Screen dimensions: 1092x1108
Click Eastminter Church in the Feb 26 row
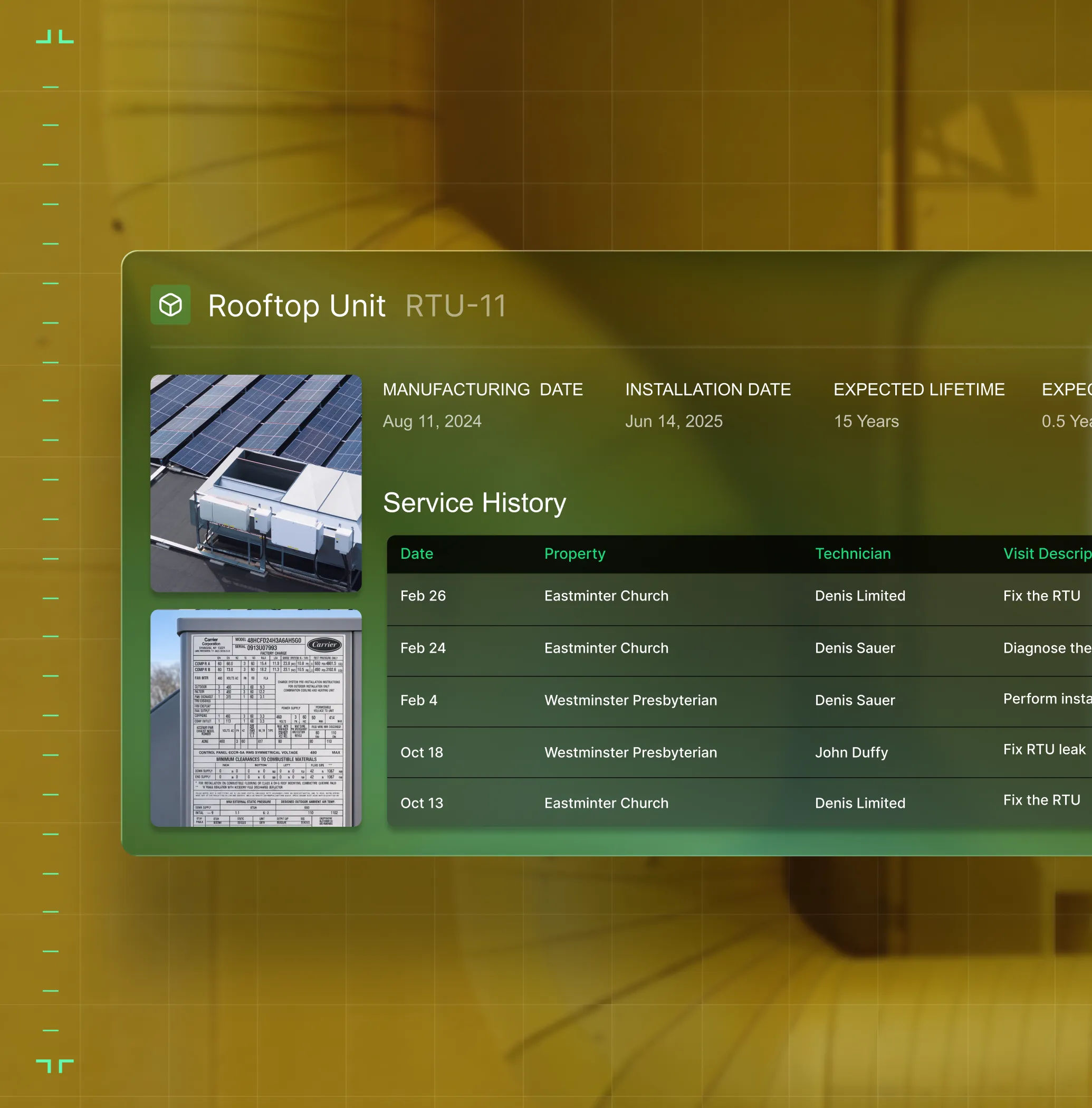click(606, 596)
